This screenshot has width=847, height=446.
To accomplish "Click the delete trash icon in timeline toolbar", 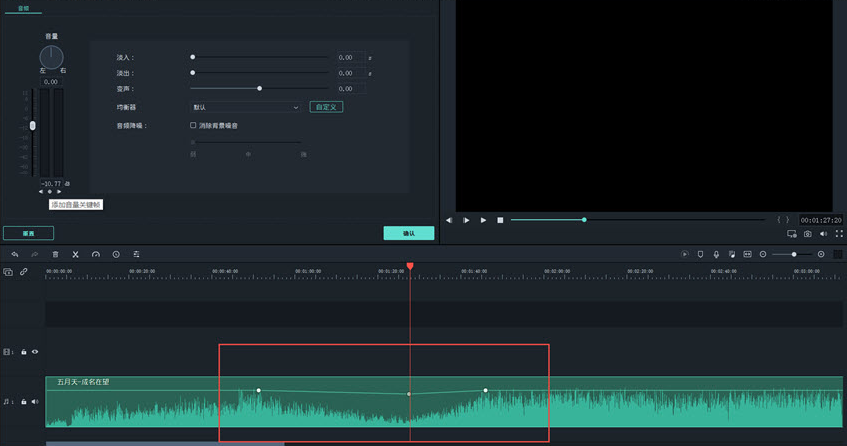I will pos(55,254).
